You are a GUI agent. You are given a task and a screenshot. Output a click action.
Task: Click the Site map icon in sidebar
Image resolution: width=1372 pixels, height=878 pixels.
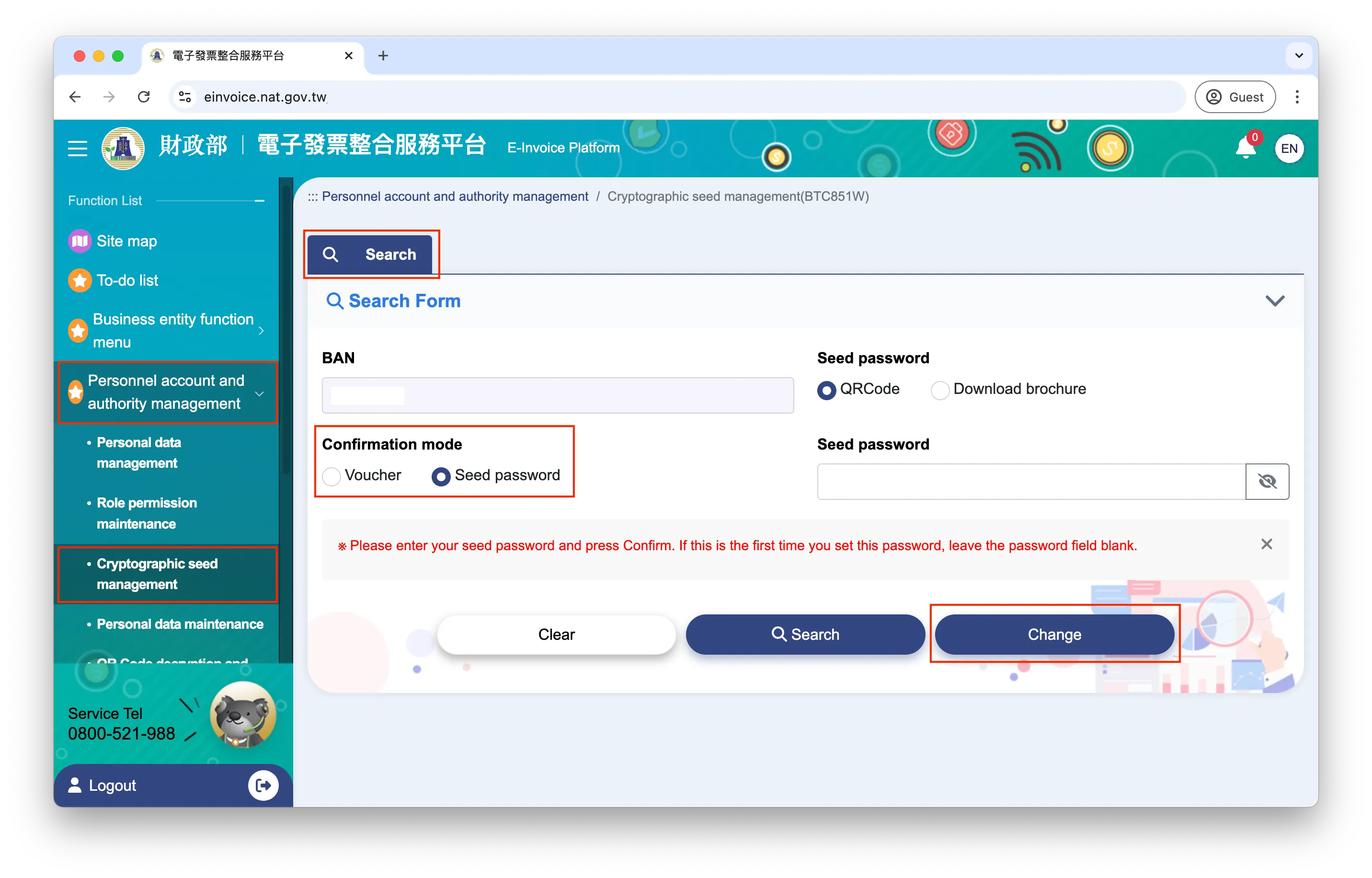pos(81,241)
